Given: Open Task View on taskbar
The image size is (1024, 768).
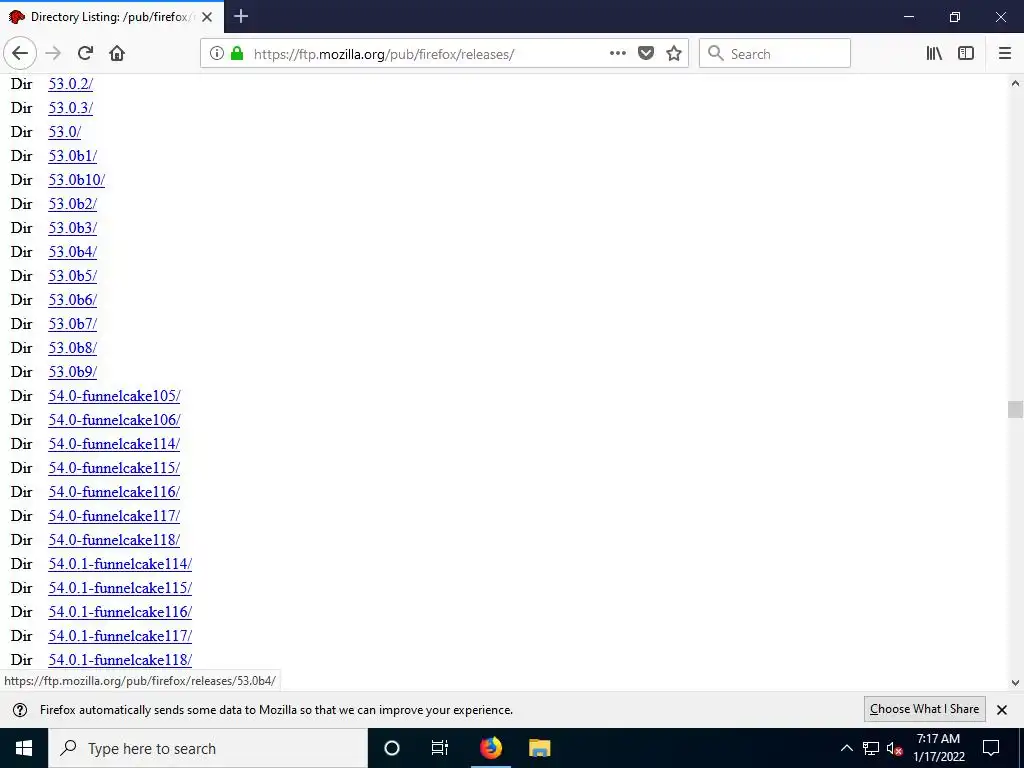Looking at the screenshot, I should [440, 748].
